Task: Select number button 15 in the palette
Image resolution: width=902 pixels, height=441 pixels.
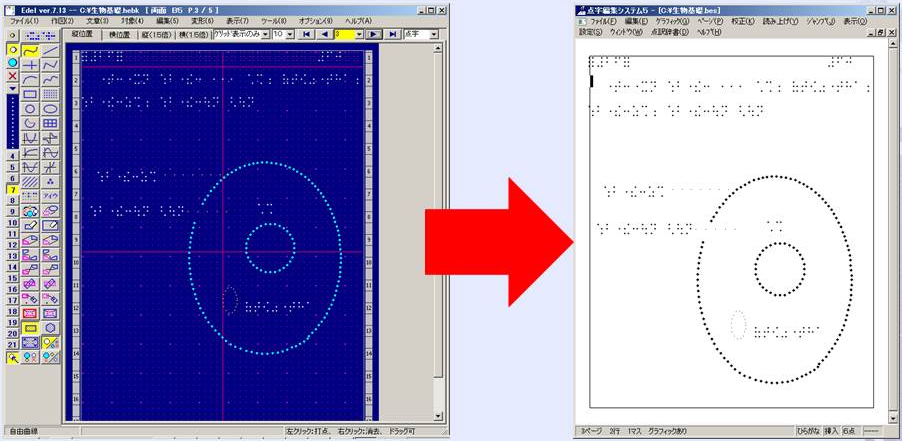Action: click(13, 278)
